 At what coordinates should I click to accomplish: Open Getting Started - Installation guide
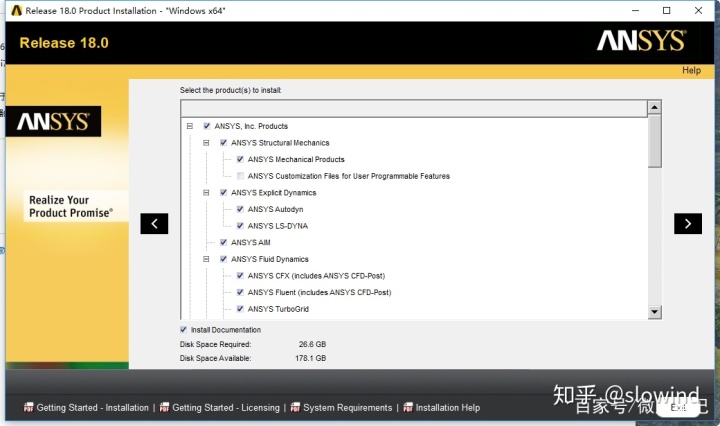point(93,407)
